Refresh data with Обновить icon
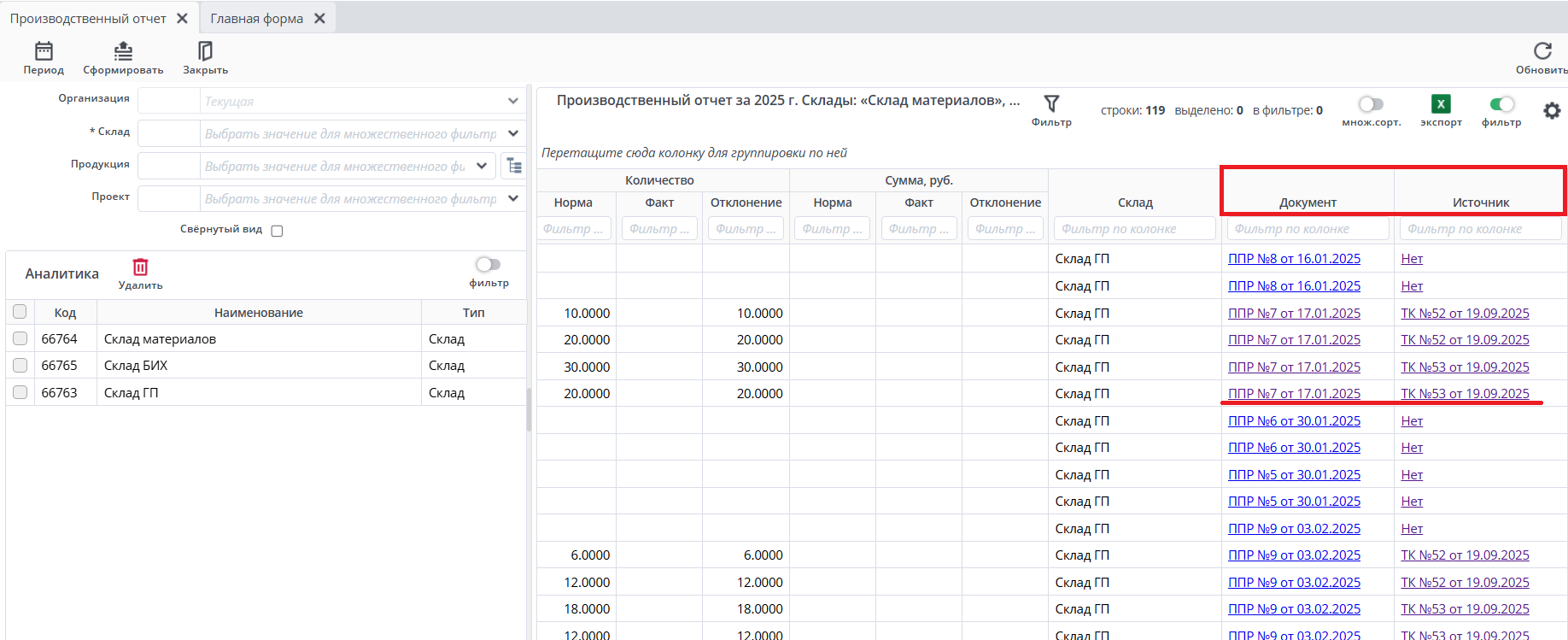The width and height of the screenshot is (1568, 640). pos(1542,52)
